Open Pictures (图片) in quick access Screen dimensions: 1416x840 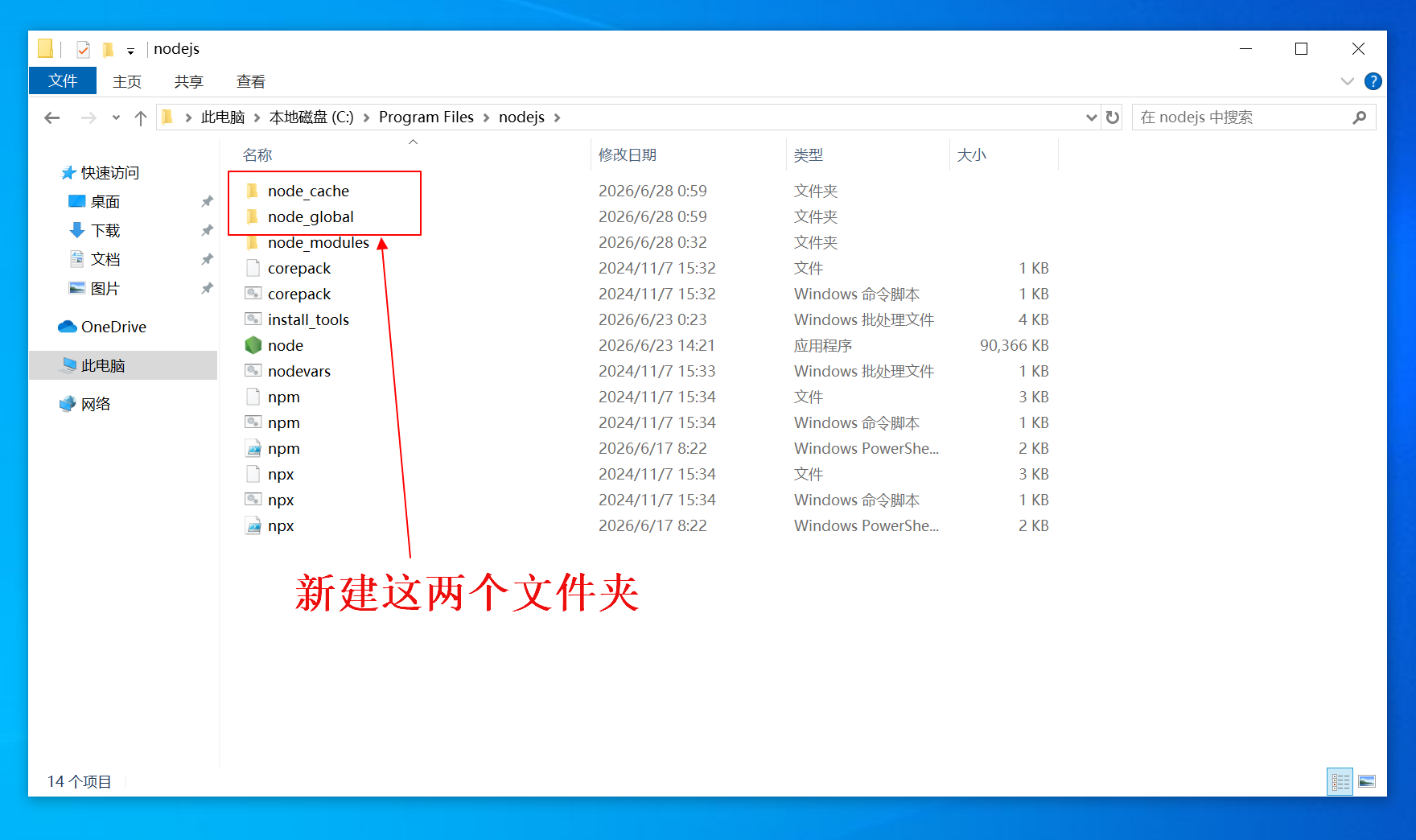105,288
